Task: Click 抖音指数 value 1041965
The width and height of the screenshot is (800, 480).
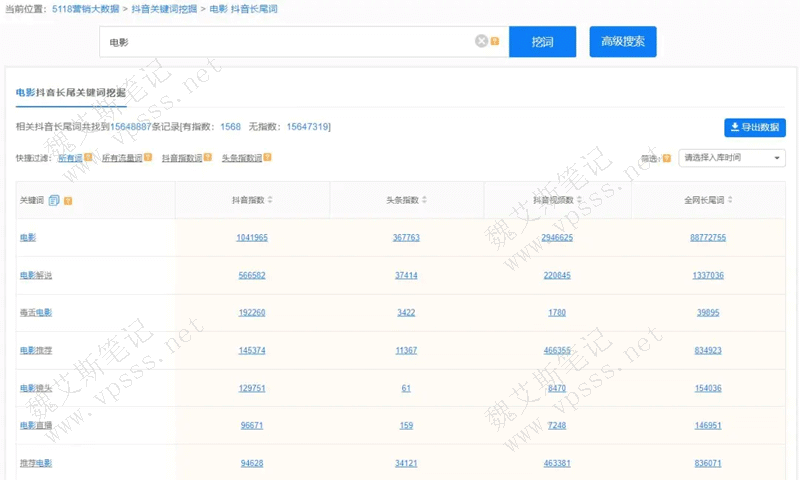Action: [252, 237]
